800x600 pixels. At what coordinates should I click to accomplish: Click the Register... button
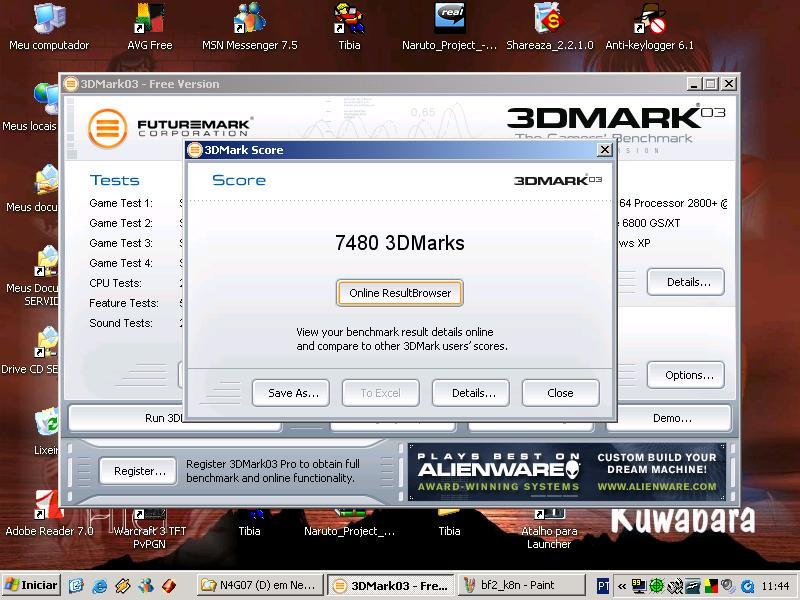[138, 471]
